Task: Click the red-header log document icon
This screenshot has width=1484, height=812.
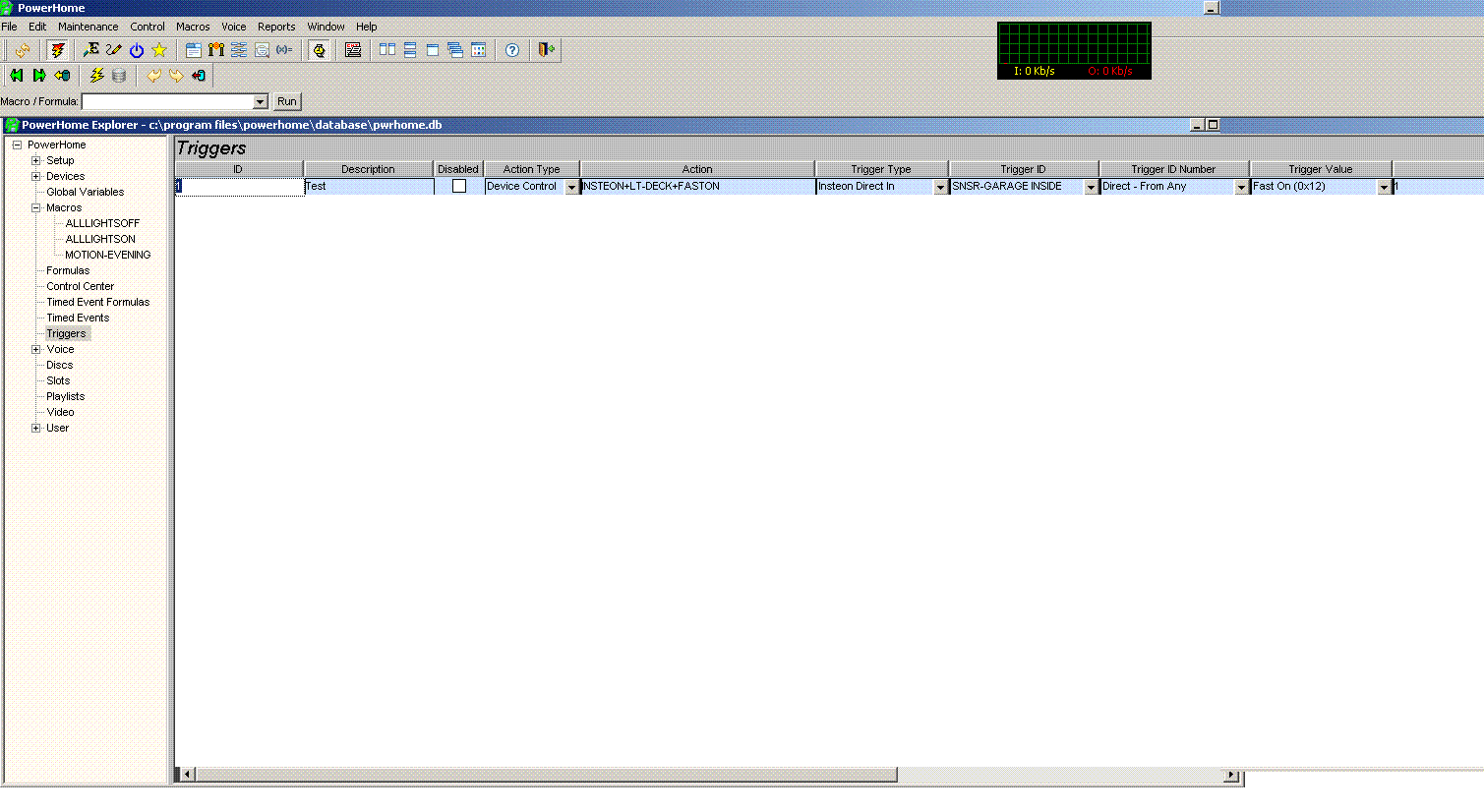Action: 353,50
